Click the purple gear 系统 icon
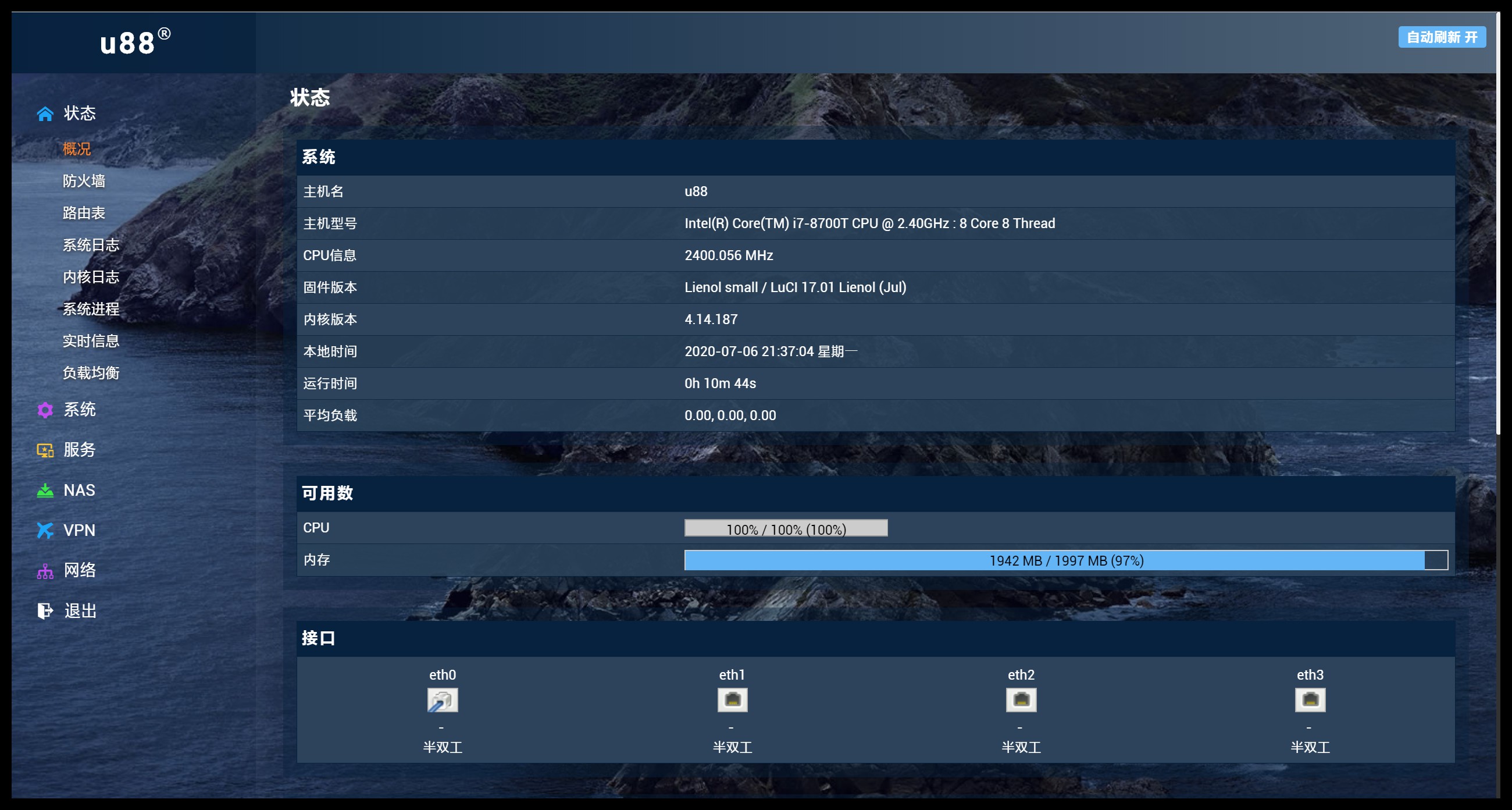The image size is (1512, 810). [45, 410]
